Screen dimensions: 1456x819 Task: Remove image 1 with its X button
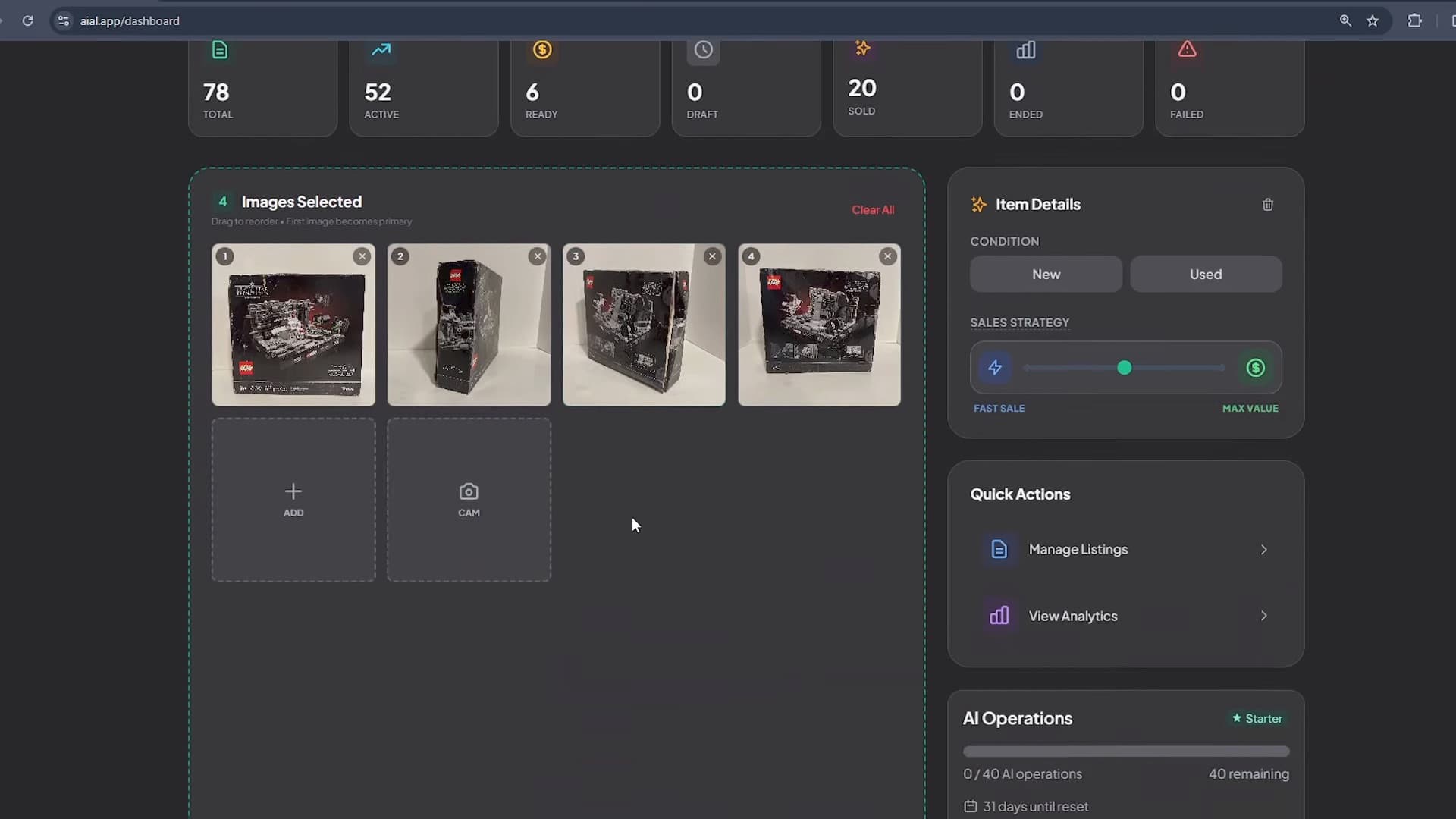[362, 256]
